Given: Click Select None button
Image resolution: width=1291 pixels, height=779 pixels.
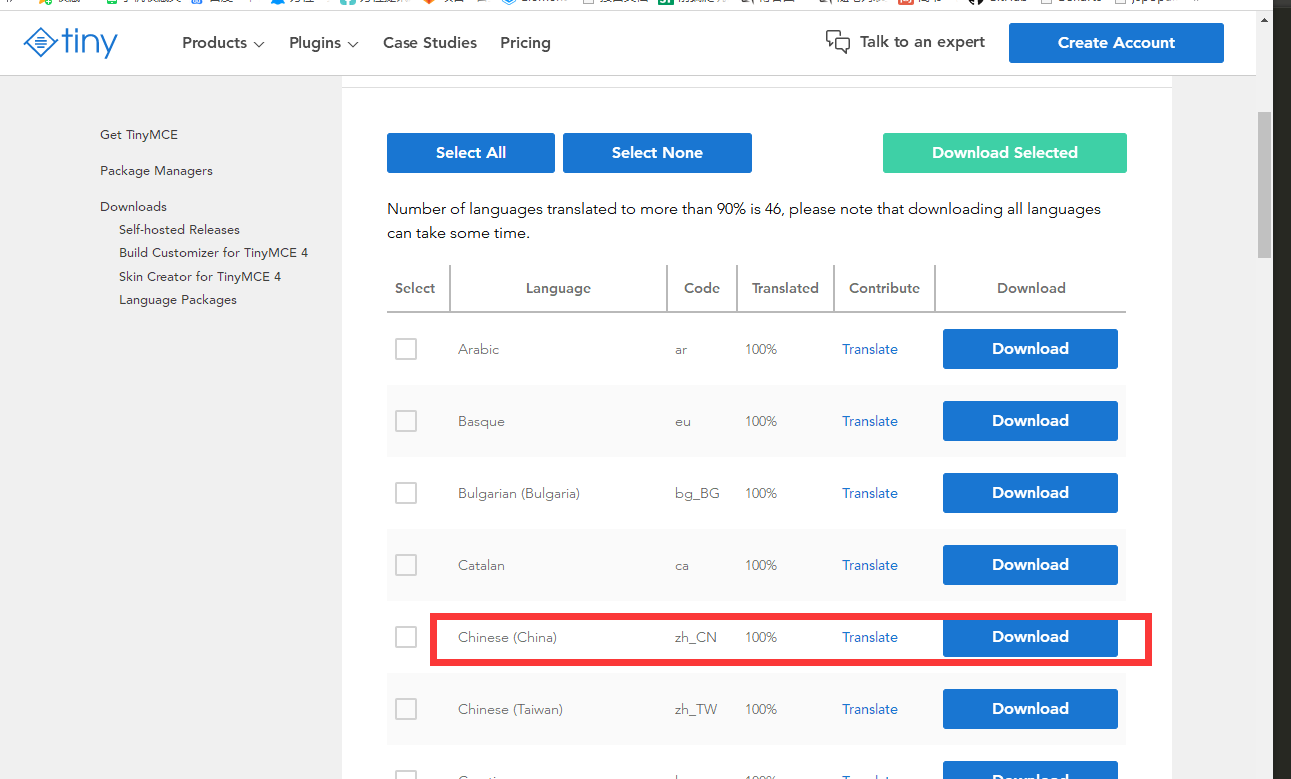Looking at the screenshot, I should (657, 153).
